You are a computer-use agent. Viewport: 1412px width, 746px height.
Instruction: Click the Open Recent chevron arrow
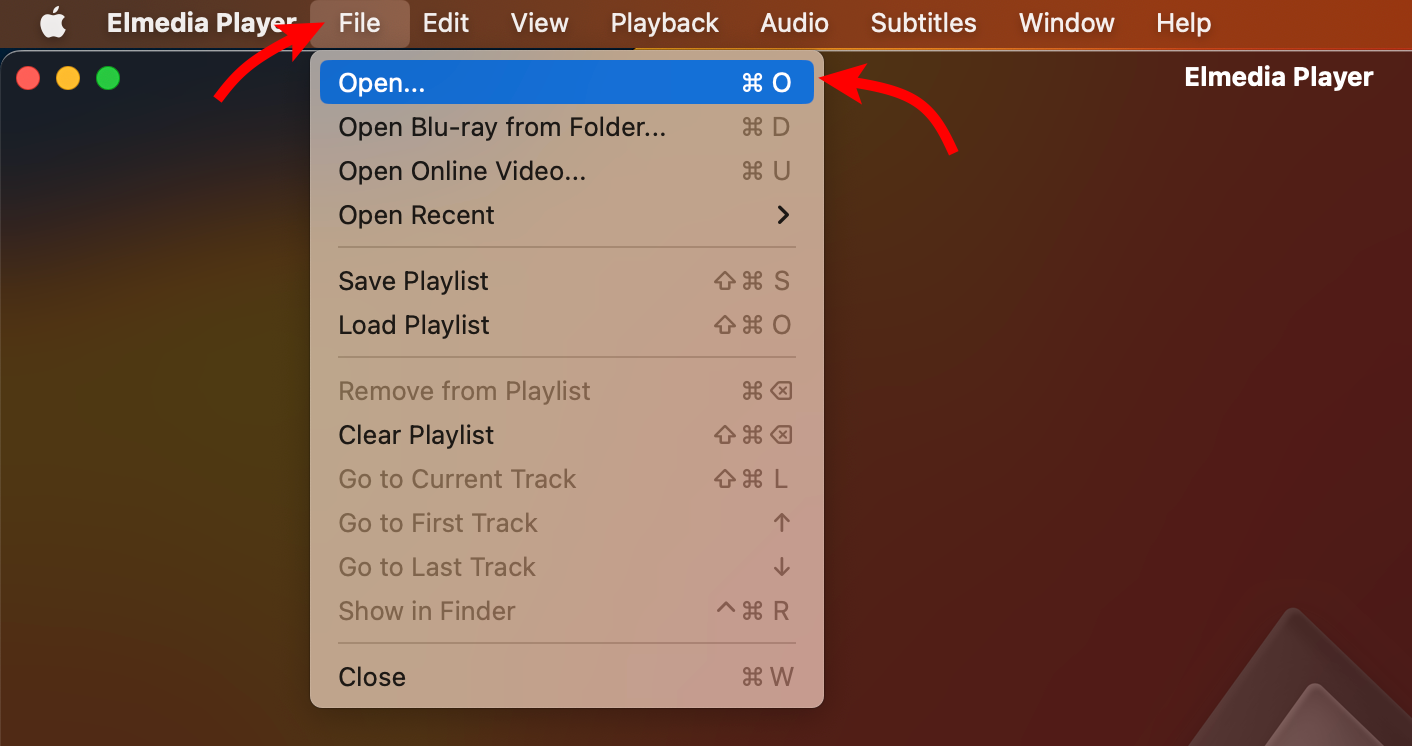point(783,215)
